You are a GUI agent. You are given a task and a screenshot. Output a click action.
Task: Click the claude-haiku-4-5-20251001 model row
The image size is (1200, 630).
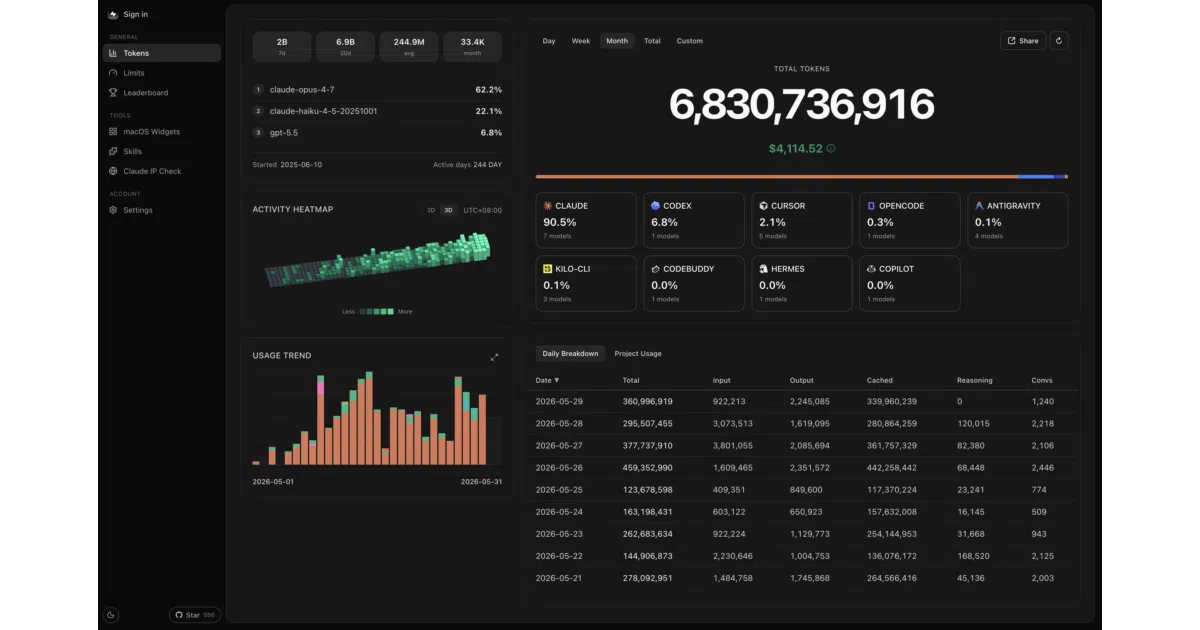pos(377,111)
